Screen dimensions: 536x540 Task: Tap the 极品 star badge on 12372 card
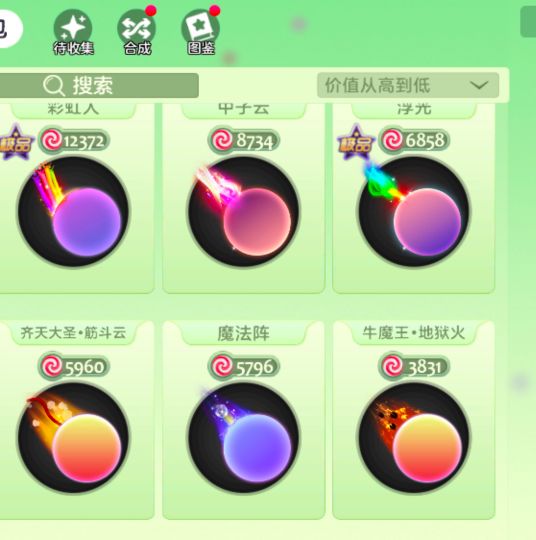click(x=16, y=143)
